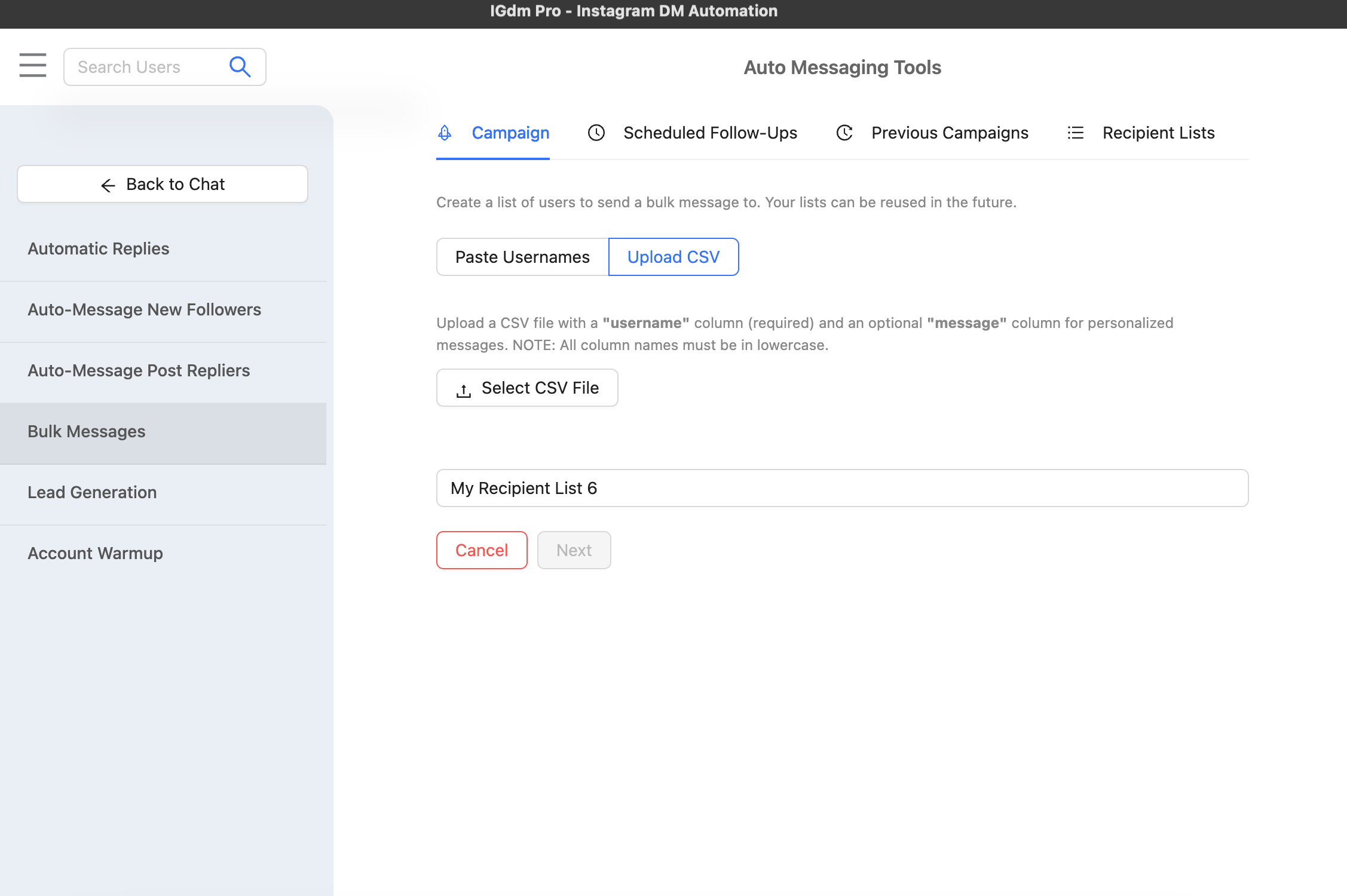Click the megaphone icon on the Campaign tab
1347x896 pixels.
coord(444,133)
